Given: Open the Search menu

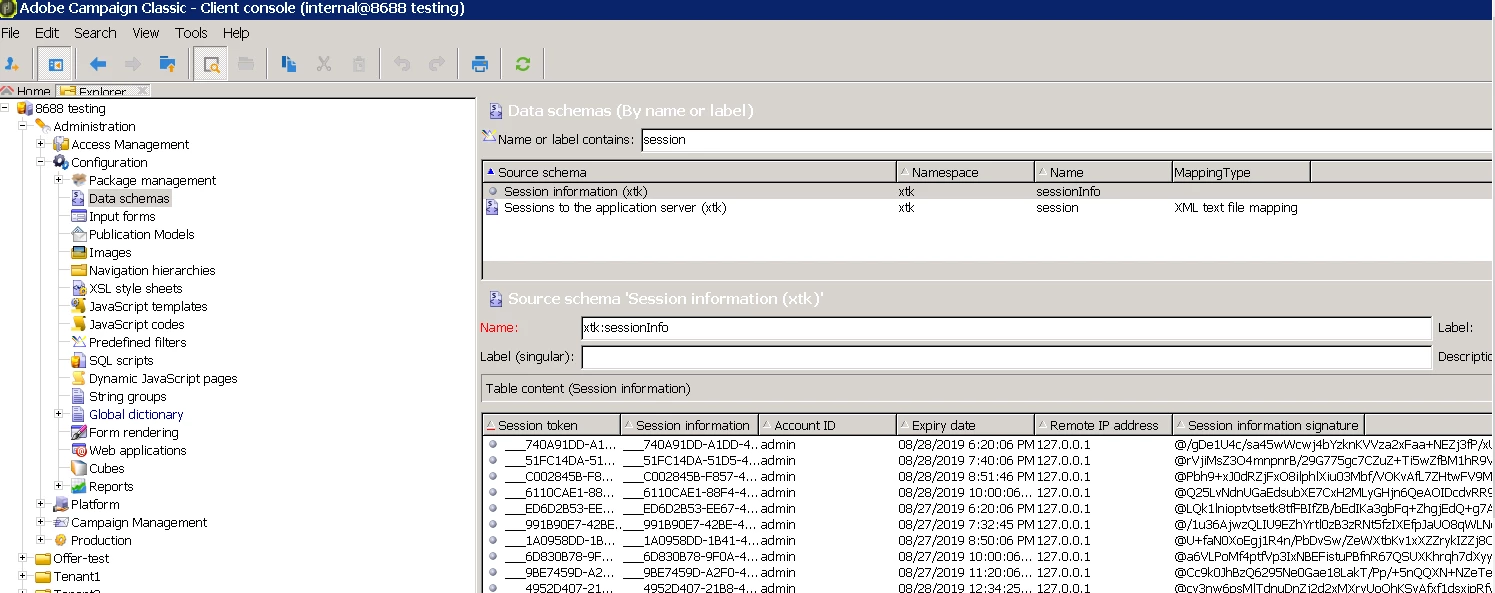Looking at the screenshot, I should [x=95, y=33].
